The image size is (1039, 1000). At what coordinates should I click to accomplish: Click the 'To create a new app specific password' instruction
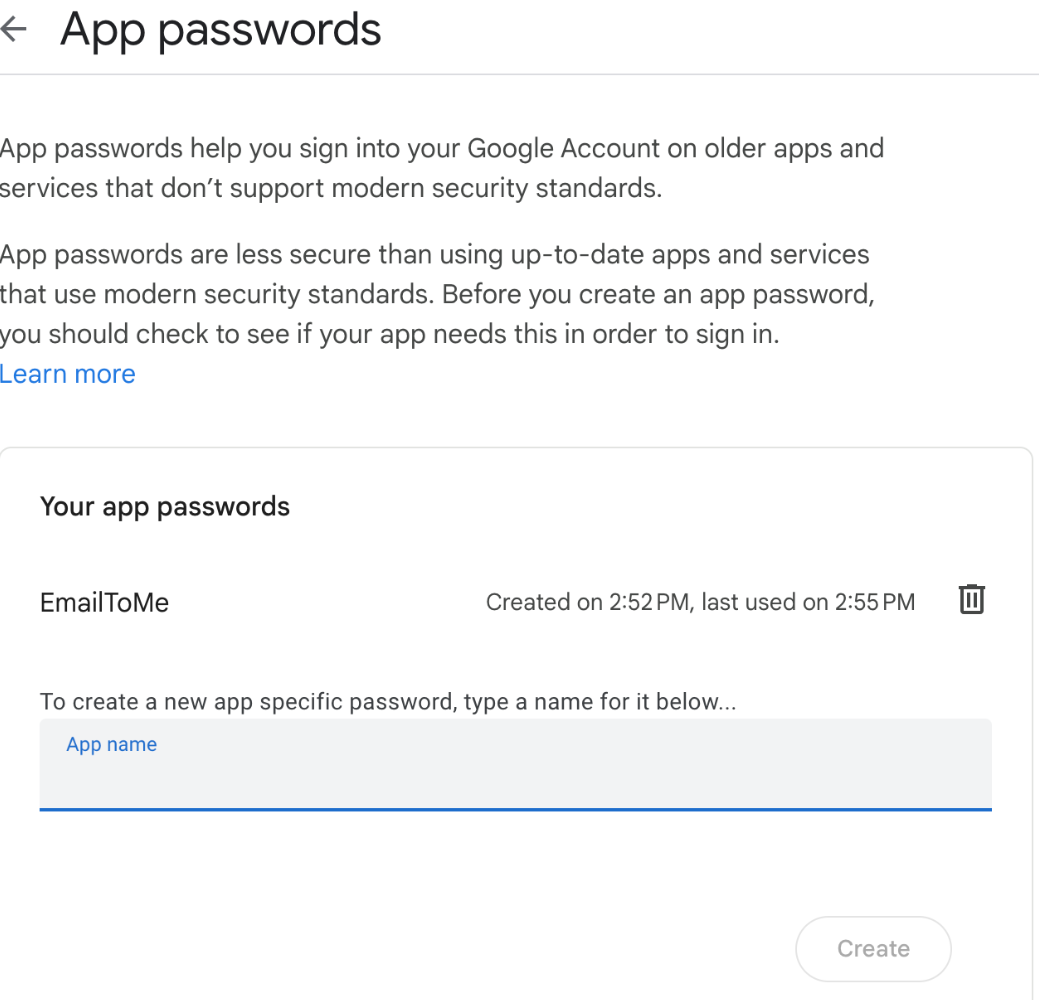(x=388, y=702)
